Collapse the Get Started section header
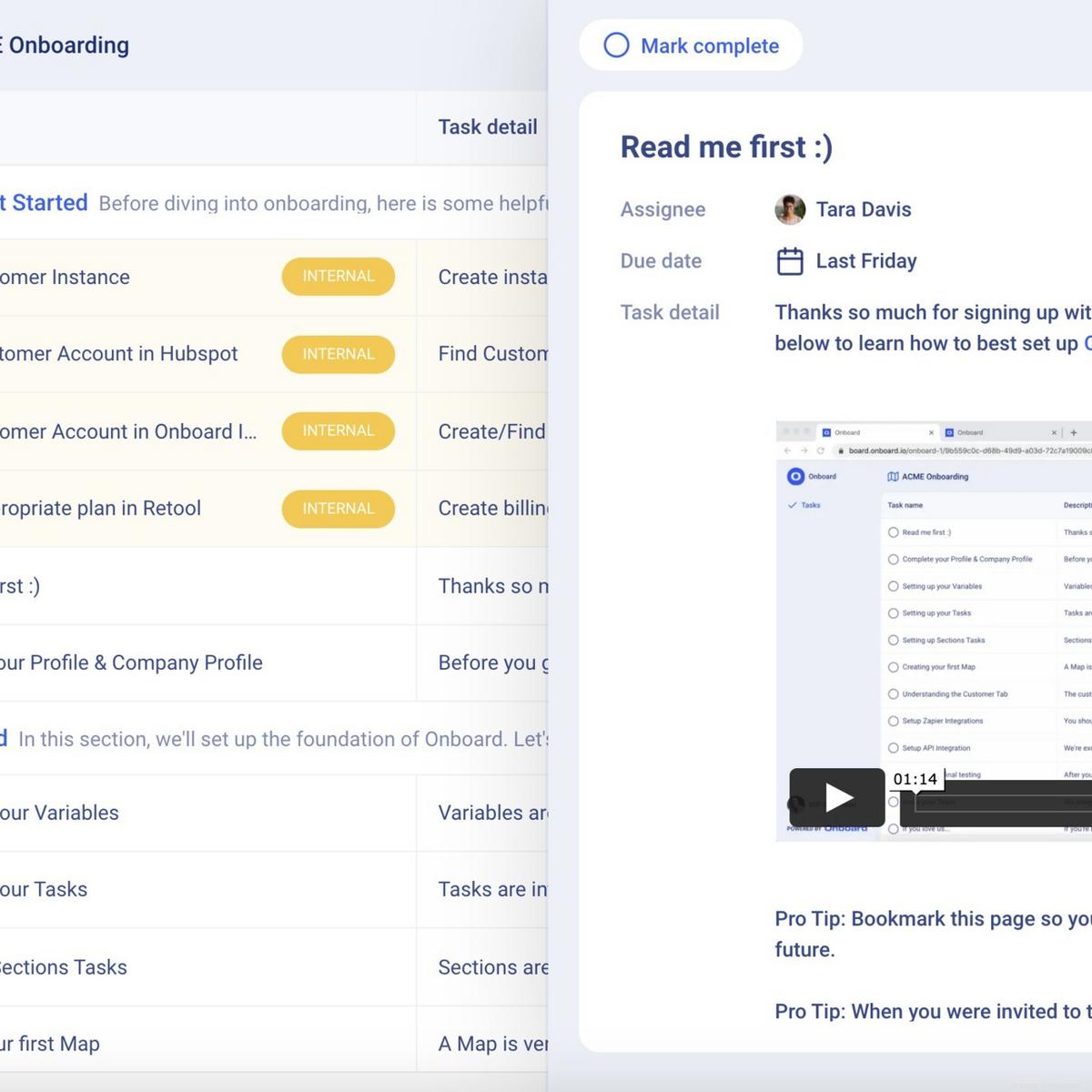Image resolution: width=1092 pixels, height=1092 pixels. point(45,203)
